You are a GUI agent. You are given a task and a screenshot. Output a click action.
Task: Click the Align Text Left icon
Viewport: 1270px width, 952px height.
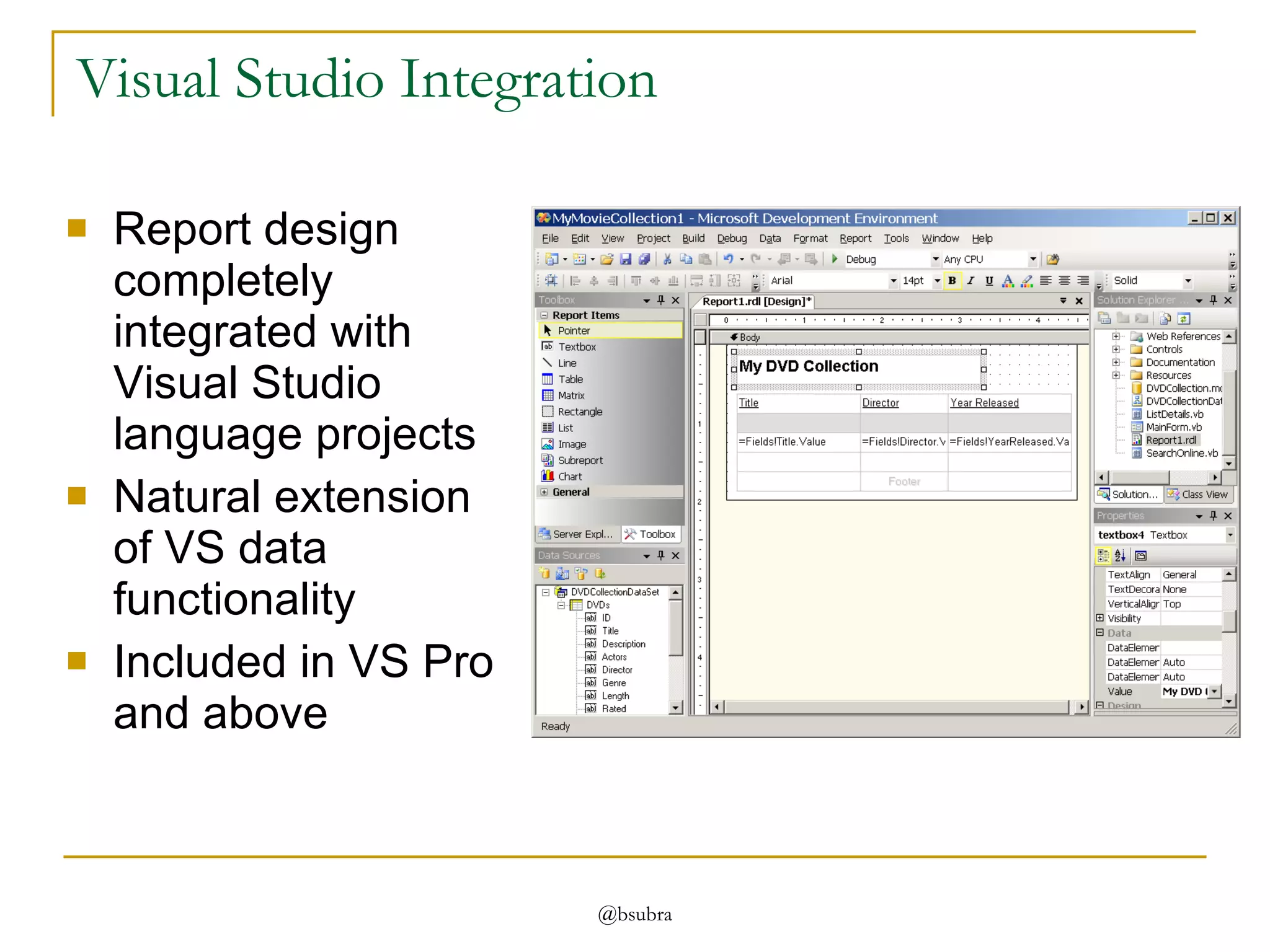tap(1046, 281)
